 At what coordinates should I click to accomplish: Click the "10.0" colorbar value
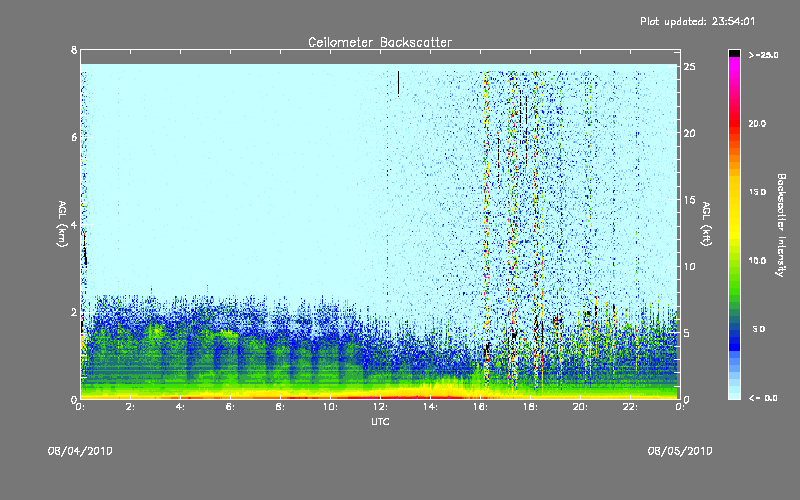coord(757,260)
